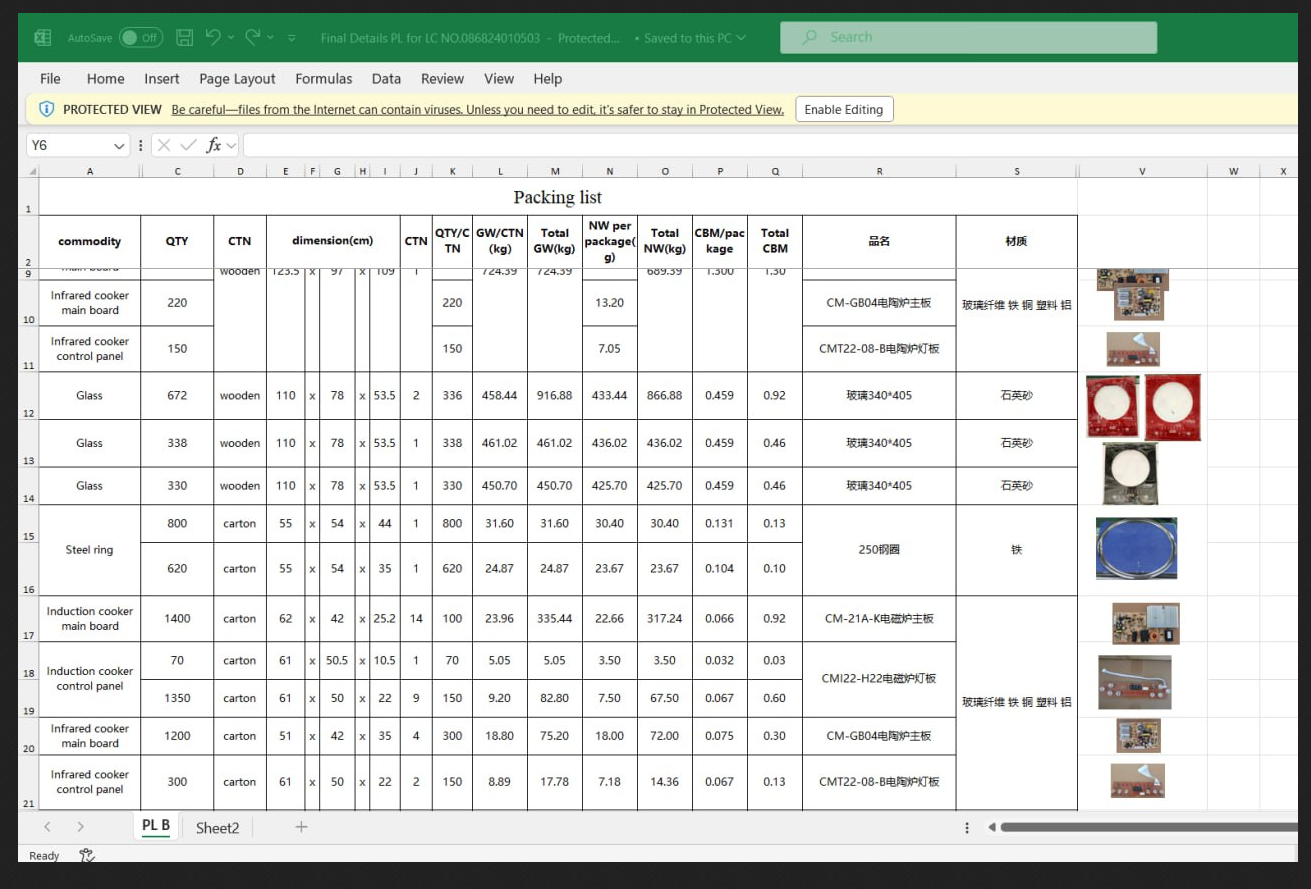Image resolution: width=1311 pixels, height=889 pixels.
Task: Open the Help tab
Action: [x=547, y=79]
